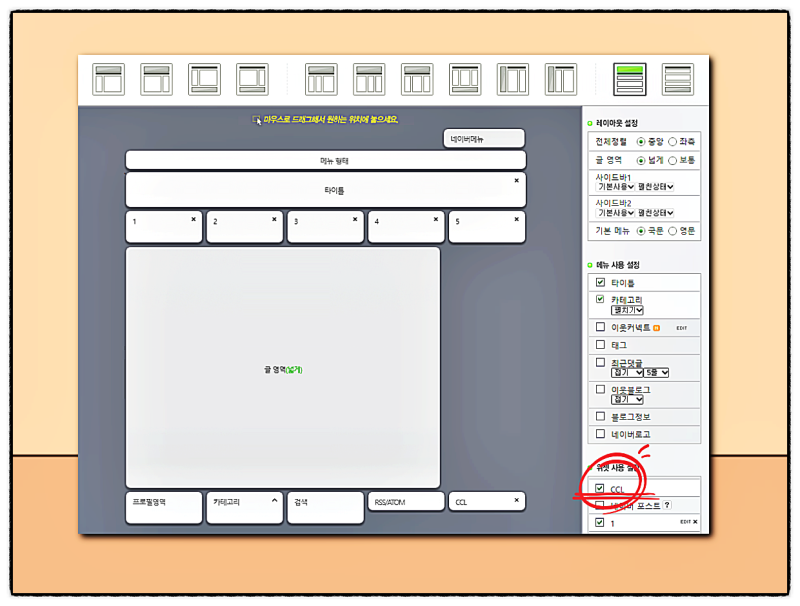
Task: Choose layout with footer and left sidebar
Action: (204, 80)
